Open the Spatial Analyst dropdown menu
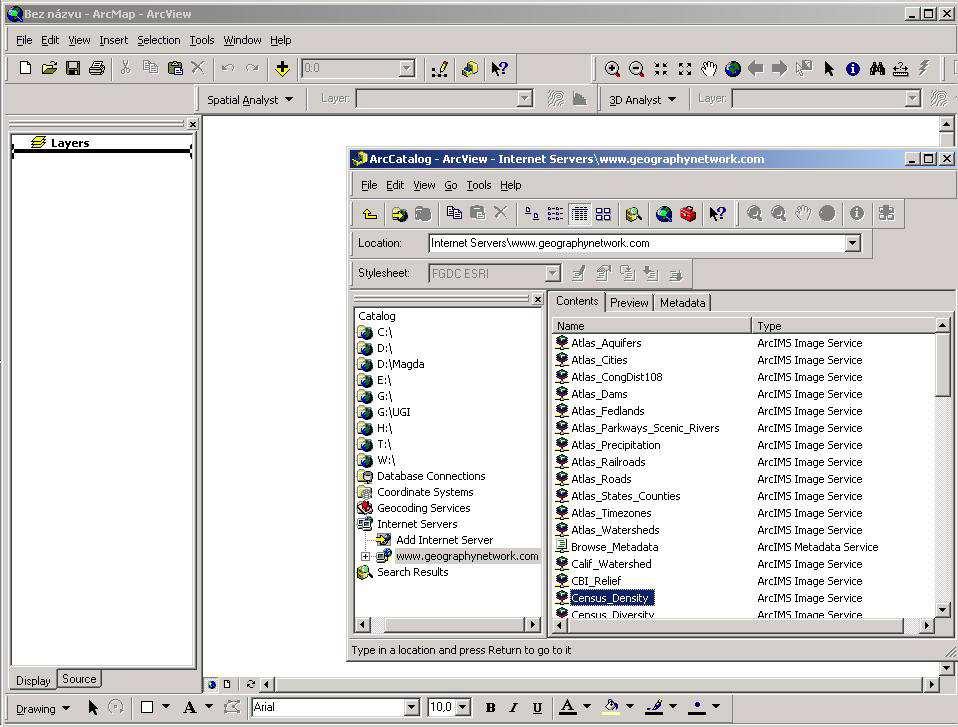Viewport: 958px width, 727px height. tap(250, 100)
